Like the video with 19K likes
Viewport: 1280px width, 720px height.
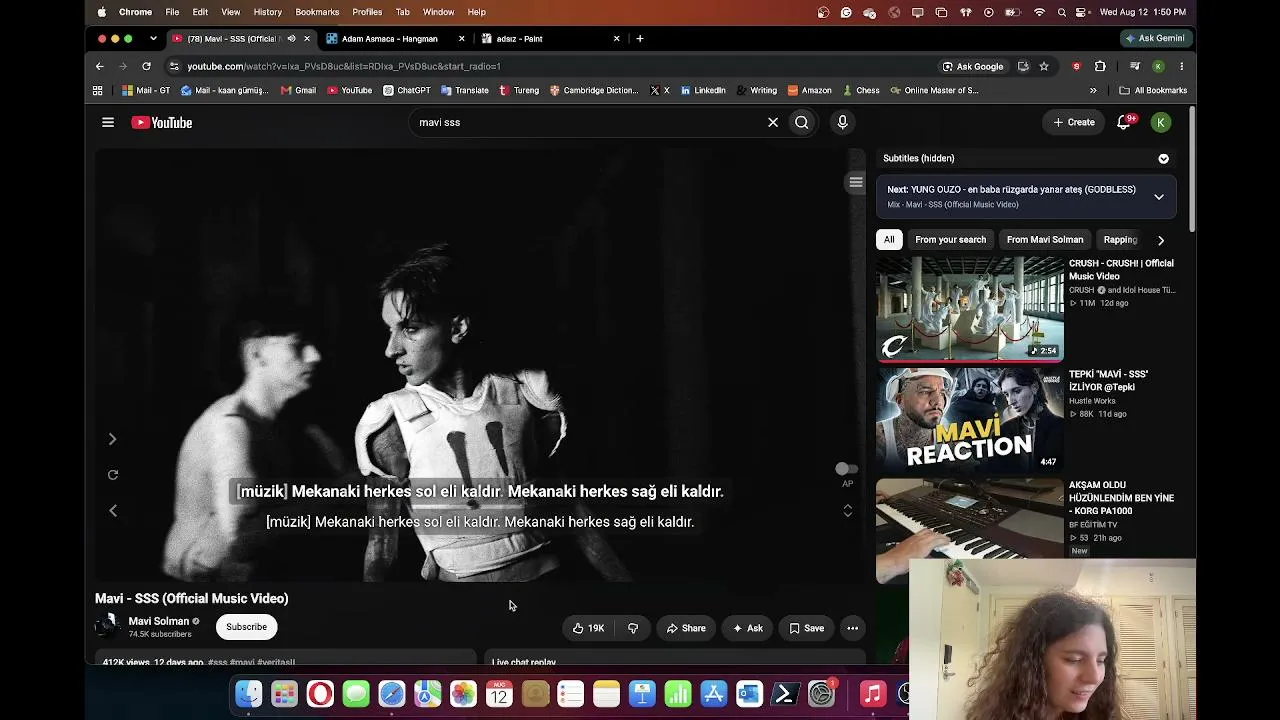588,628
